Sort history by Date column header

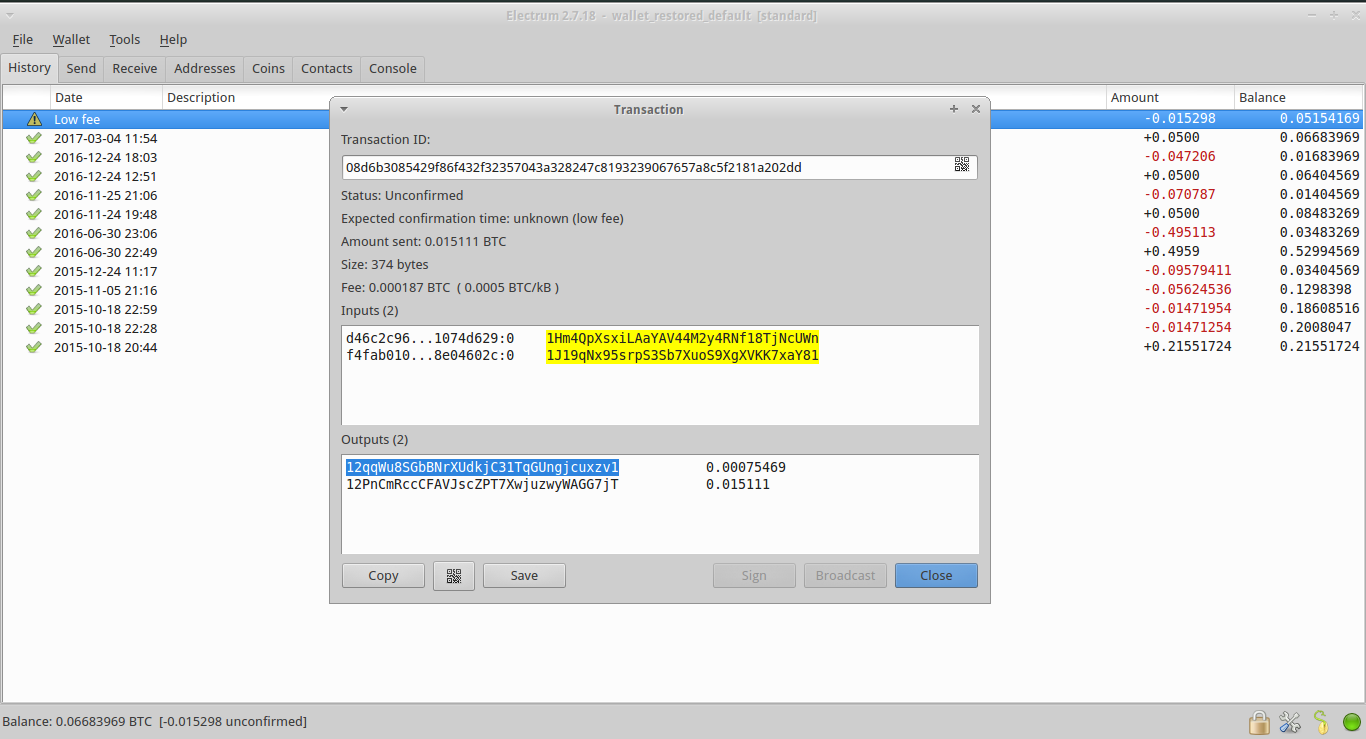coord(106,97)
